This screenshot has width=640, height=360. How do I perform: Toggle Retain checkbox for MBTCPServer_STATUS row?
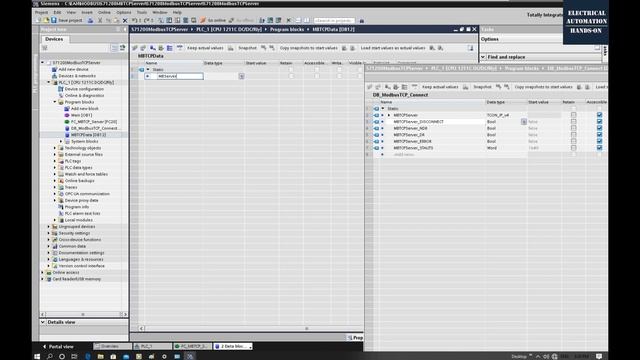(573, 148)
